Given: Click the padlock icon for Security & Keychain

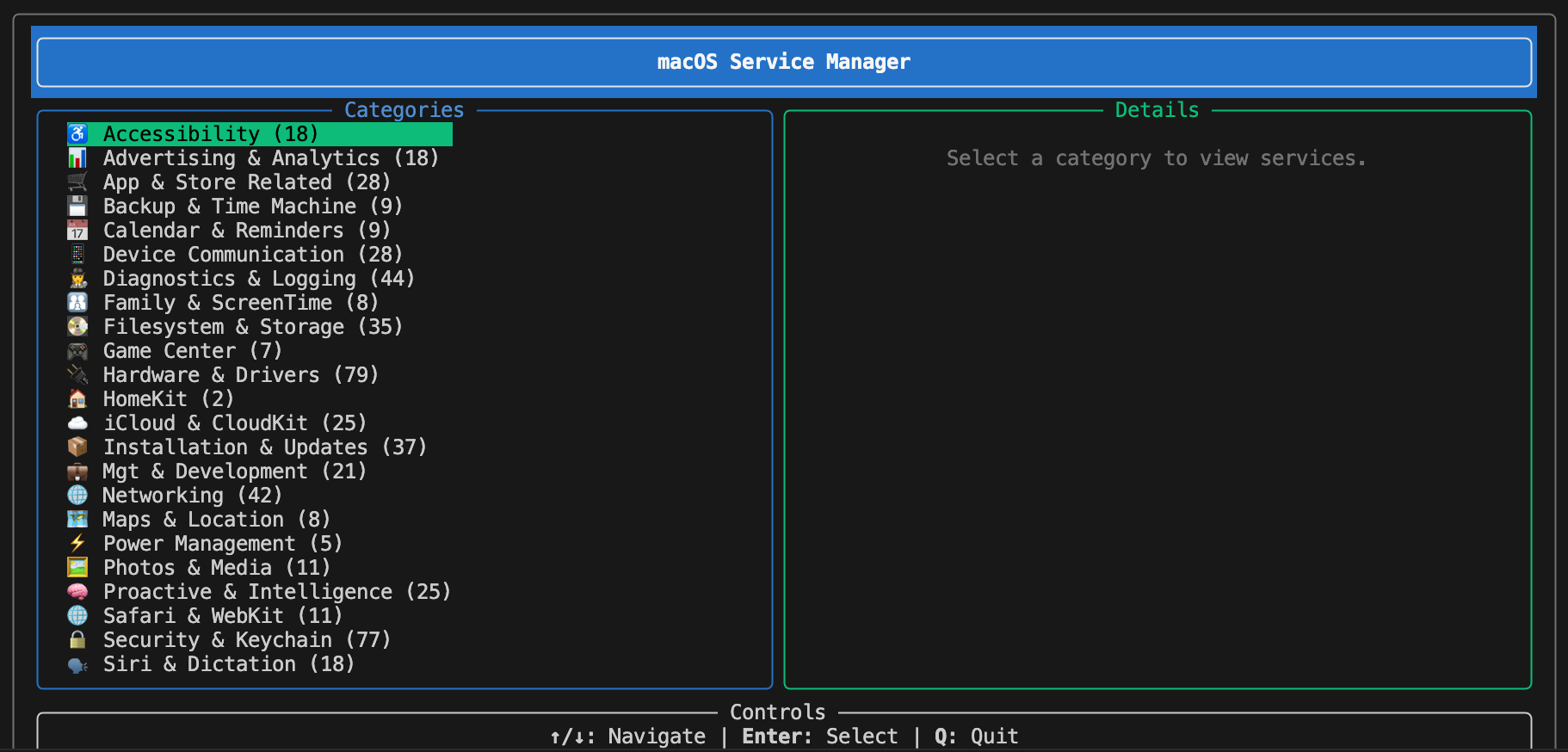Looking at the screenshot, I should point(77,639).
